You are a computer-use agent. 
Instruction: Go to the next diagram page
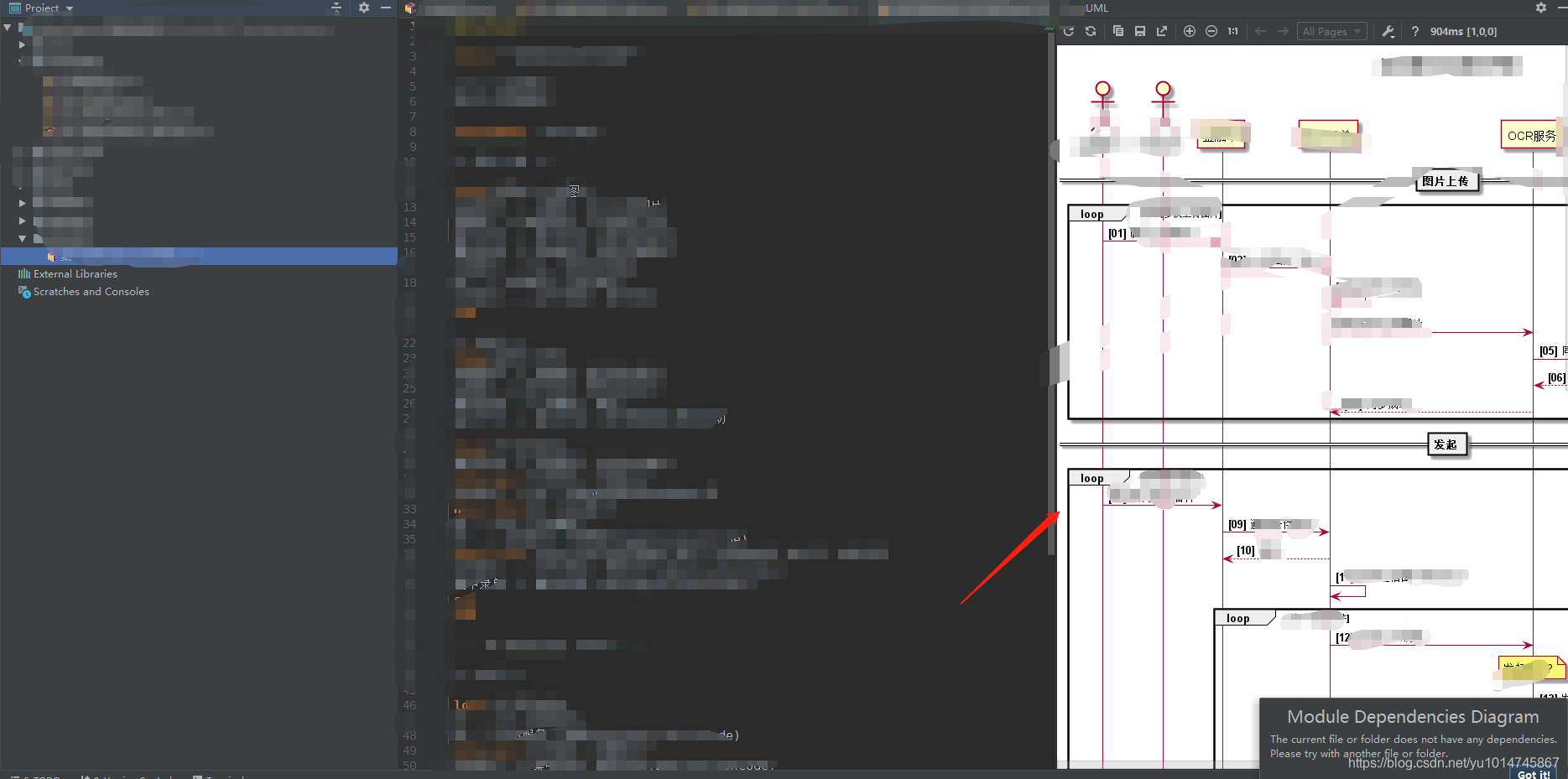pos(1283,31)
